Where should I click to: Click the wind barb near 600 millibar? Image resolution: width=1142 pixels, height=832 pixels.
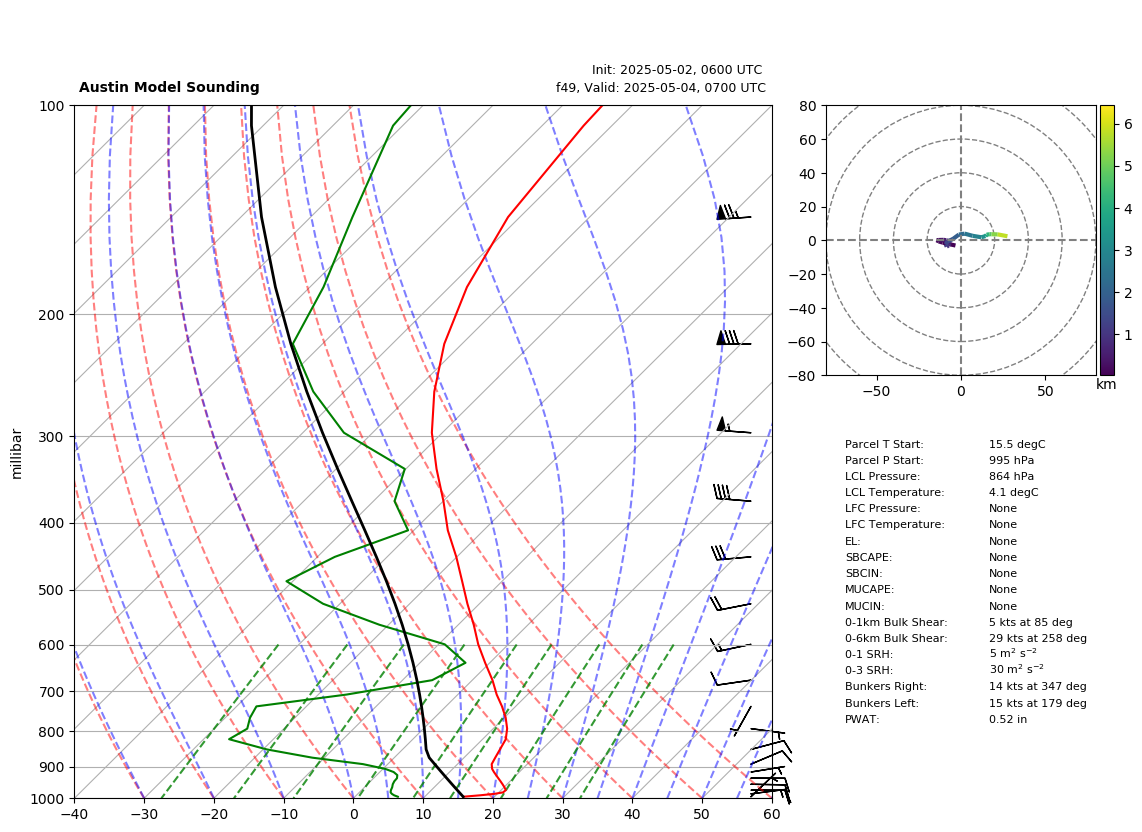(731, 645)
